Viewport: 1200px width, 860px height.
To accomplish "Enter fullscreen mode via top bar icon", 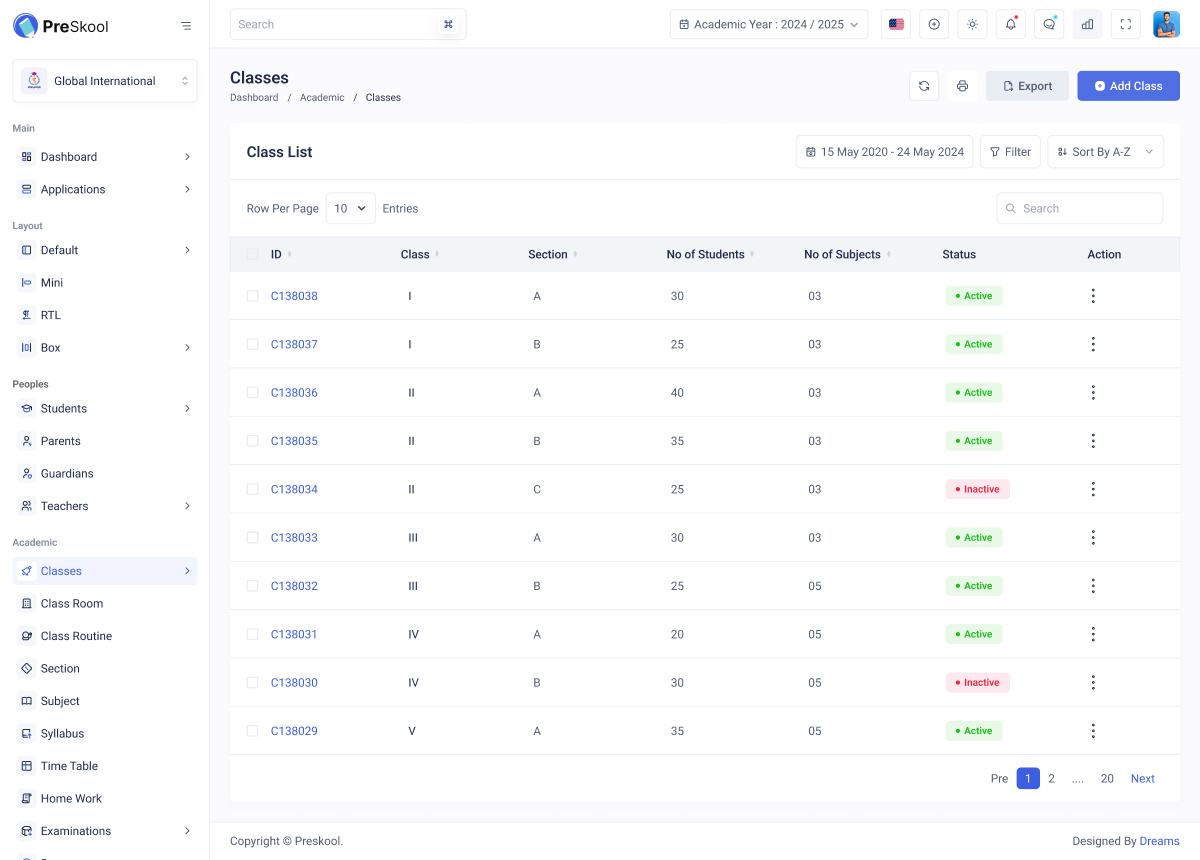I will pyautogui.click(x=1125, y=24).
